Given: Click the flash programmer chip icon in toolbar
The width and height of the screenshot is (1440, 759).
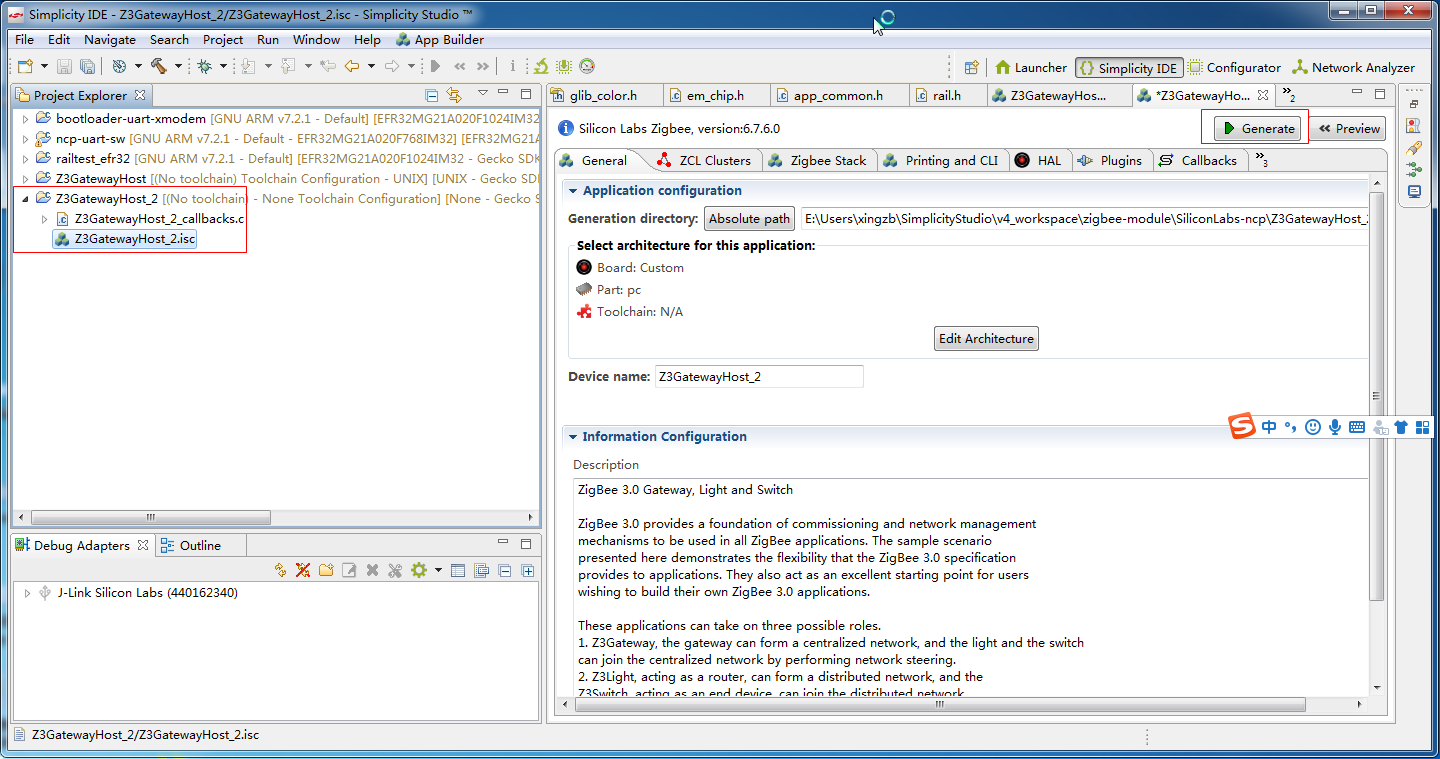Looking at the screenshot, I should (564, 67).
